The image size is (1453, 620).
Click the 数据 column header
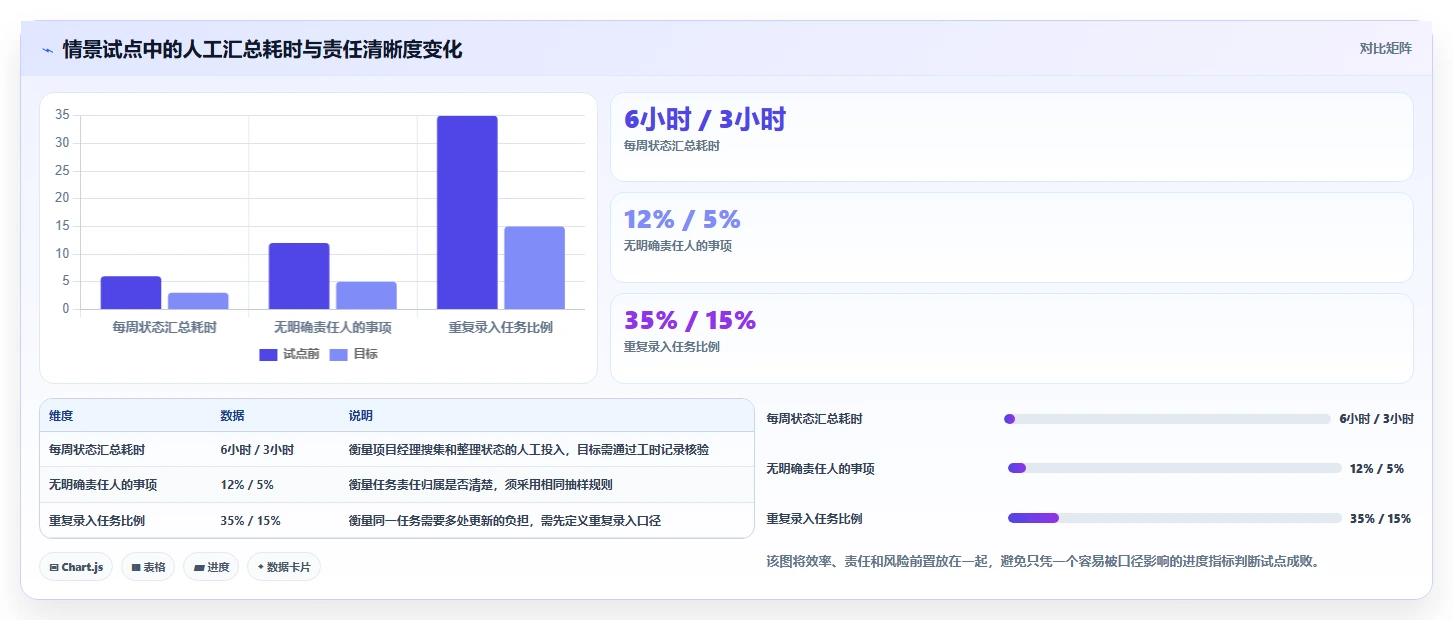[232, 416]
